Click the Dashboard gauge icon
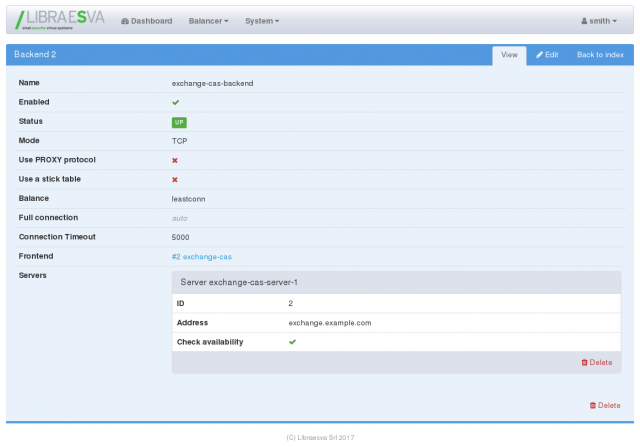The image size is (640, 447). [124, 21]
